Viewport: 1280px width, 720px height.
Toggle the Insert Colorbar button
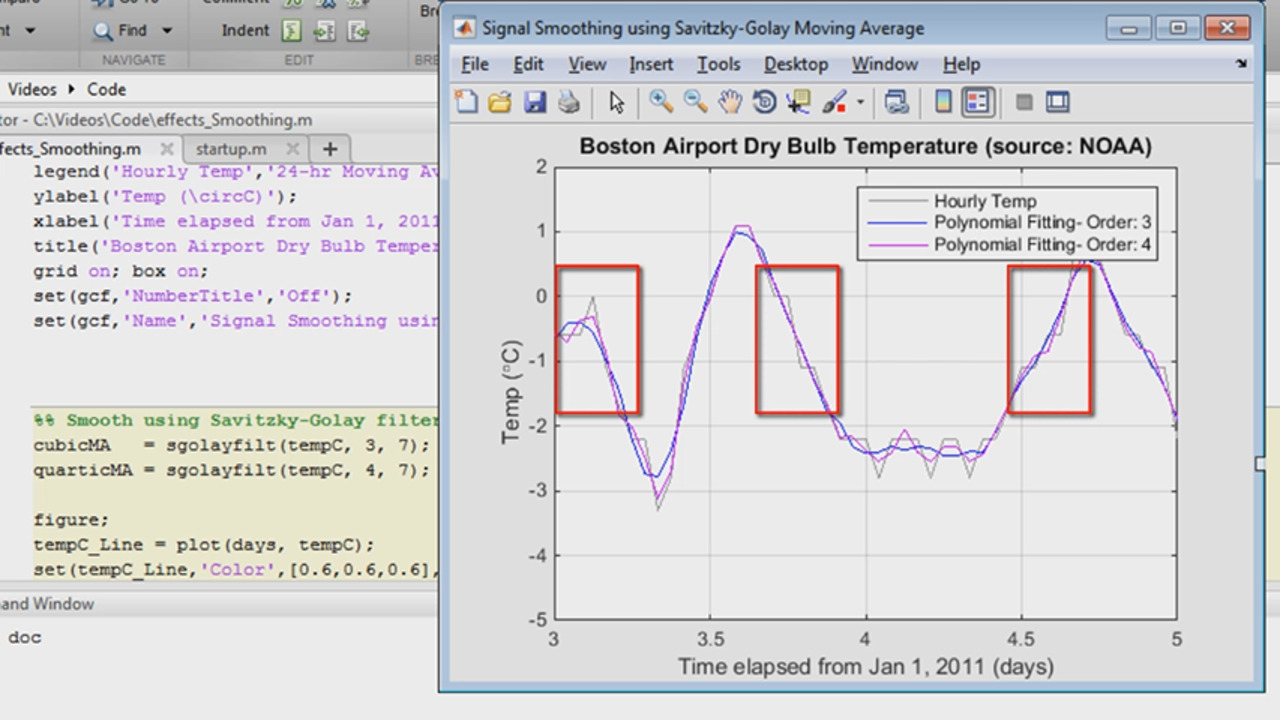(x=943, y=102)
